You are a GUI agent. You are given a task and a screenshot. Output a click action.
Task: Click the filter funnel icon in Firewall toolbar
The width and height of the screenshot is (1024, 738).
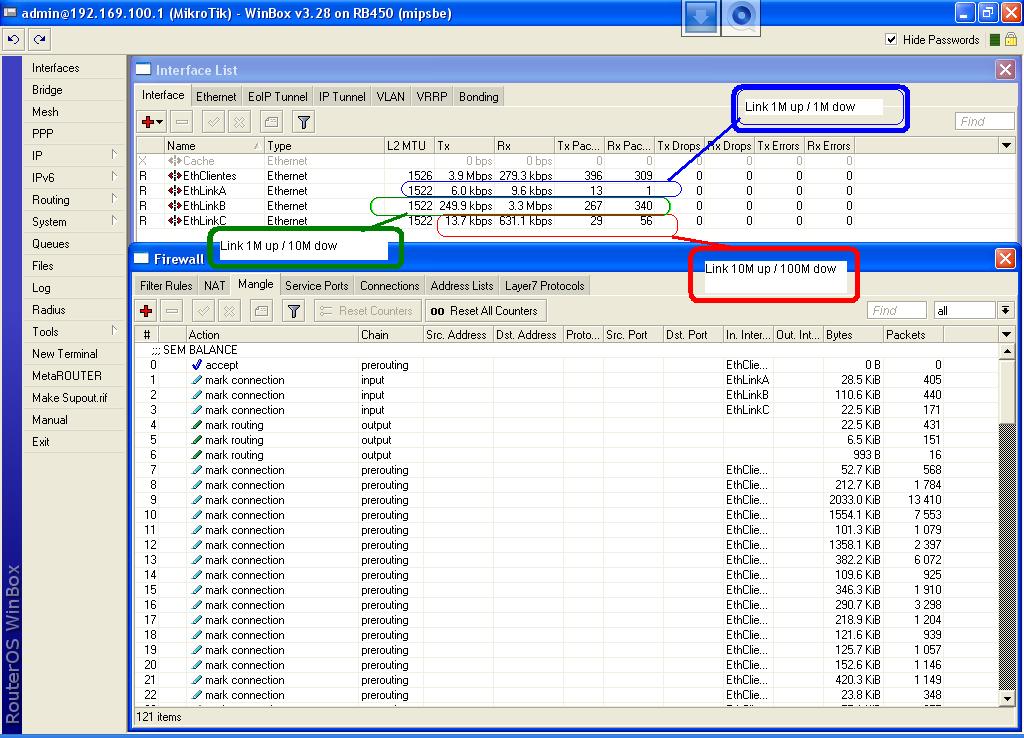pos(293,311)
